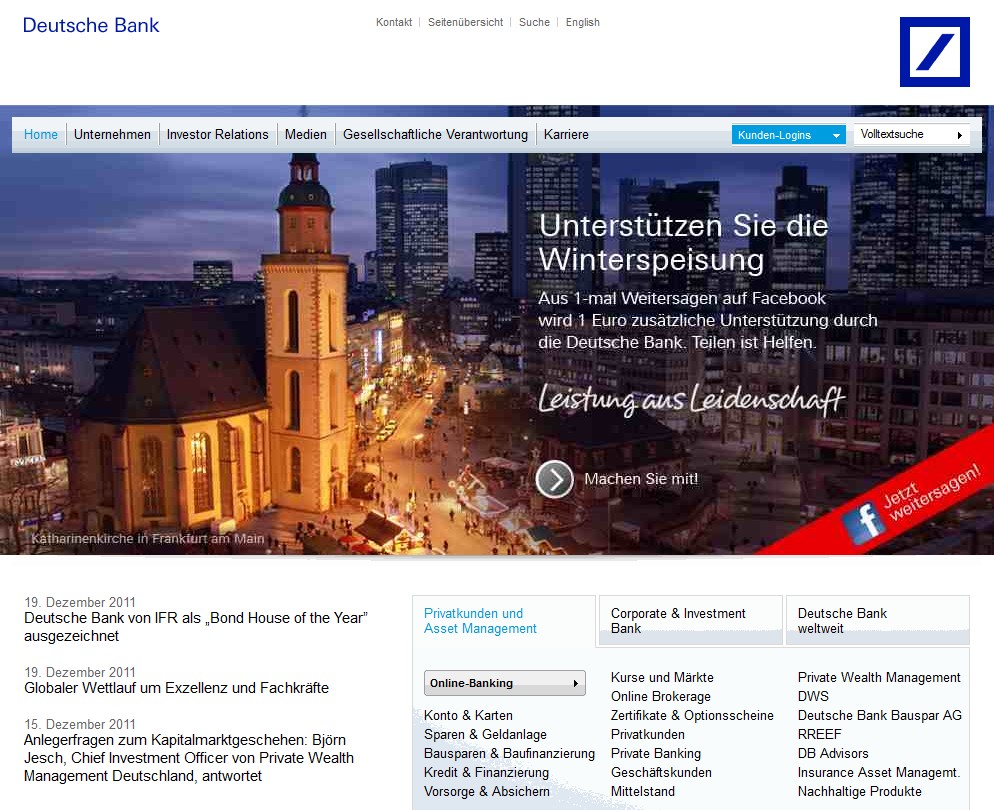Open the Kunden-Logins dropdown
994x810 pixels.
tap(789, 135)
